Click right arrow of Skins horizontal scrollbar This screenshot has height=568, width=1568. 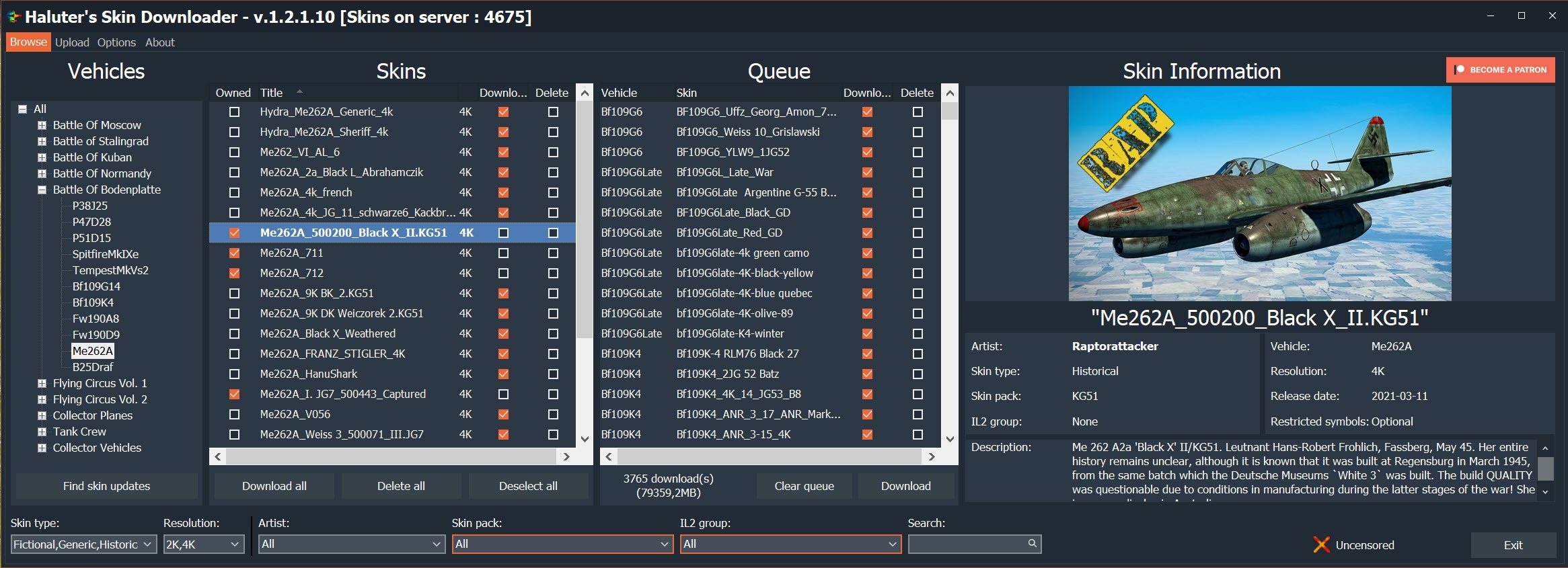(x=566, y=456)
